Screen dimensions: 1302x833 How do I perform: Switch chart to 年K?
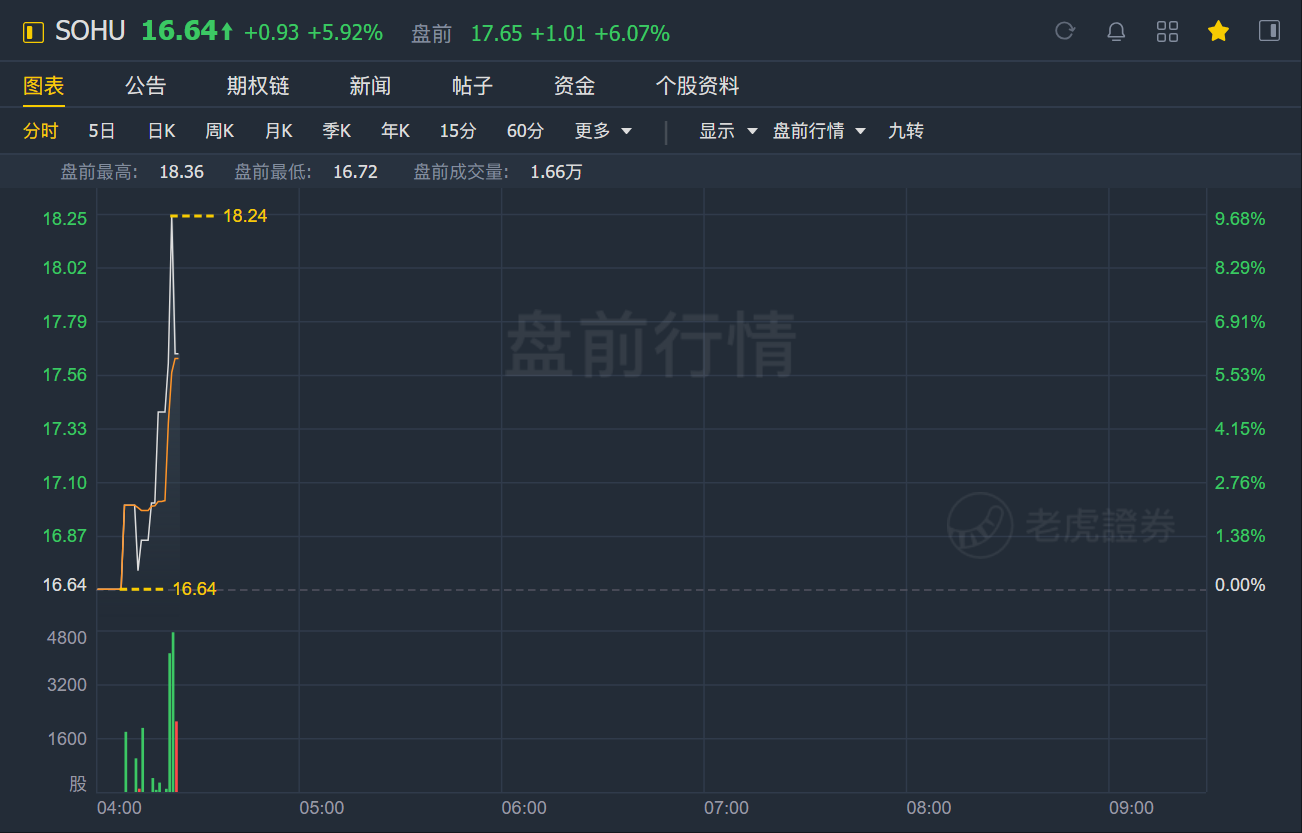[x=396, y=131]
